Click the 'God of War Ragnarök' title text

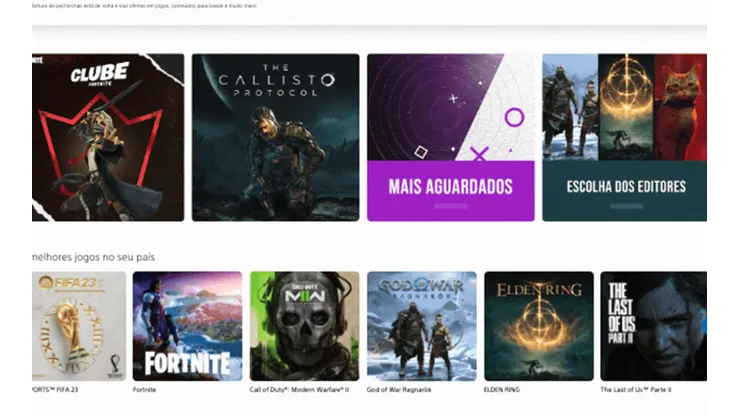[399, 390]
